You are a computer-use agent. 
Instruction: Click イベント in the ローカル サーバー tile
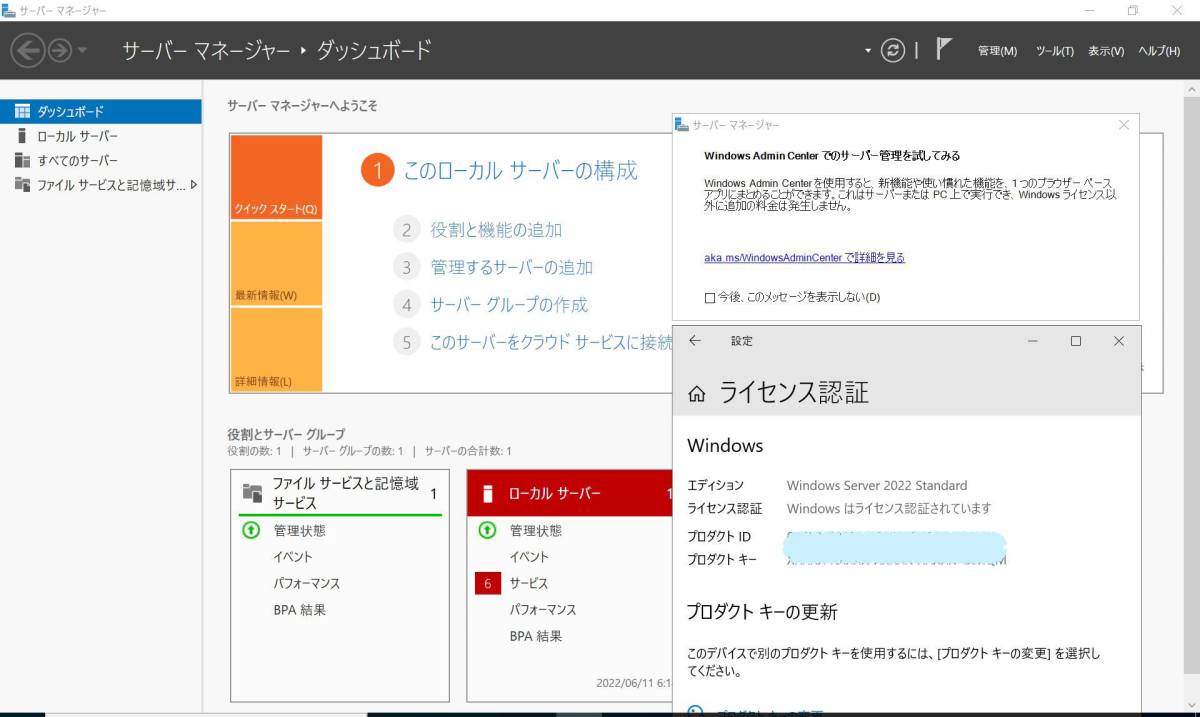[529, 557]
